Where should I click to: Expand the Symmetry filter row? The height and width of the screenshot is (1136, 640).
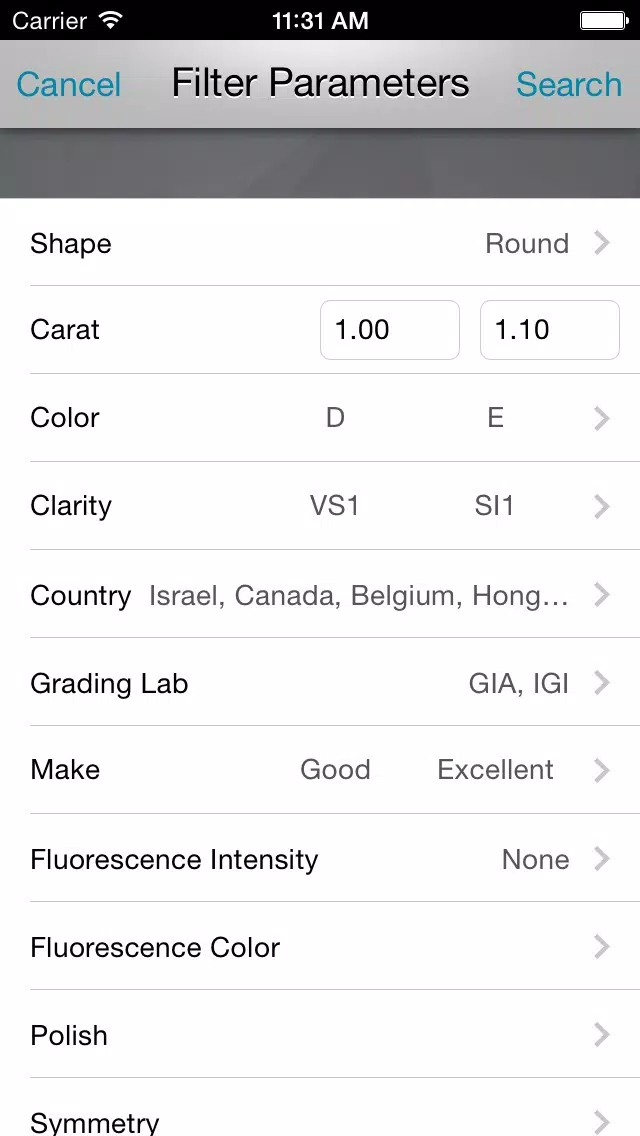click(x=320, y=1108)
